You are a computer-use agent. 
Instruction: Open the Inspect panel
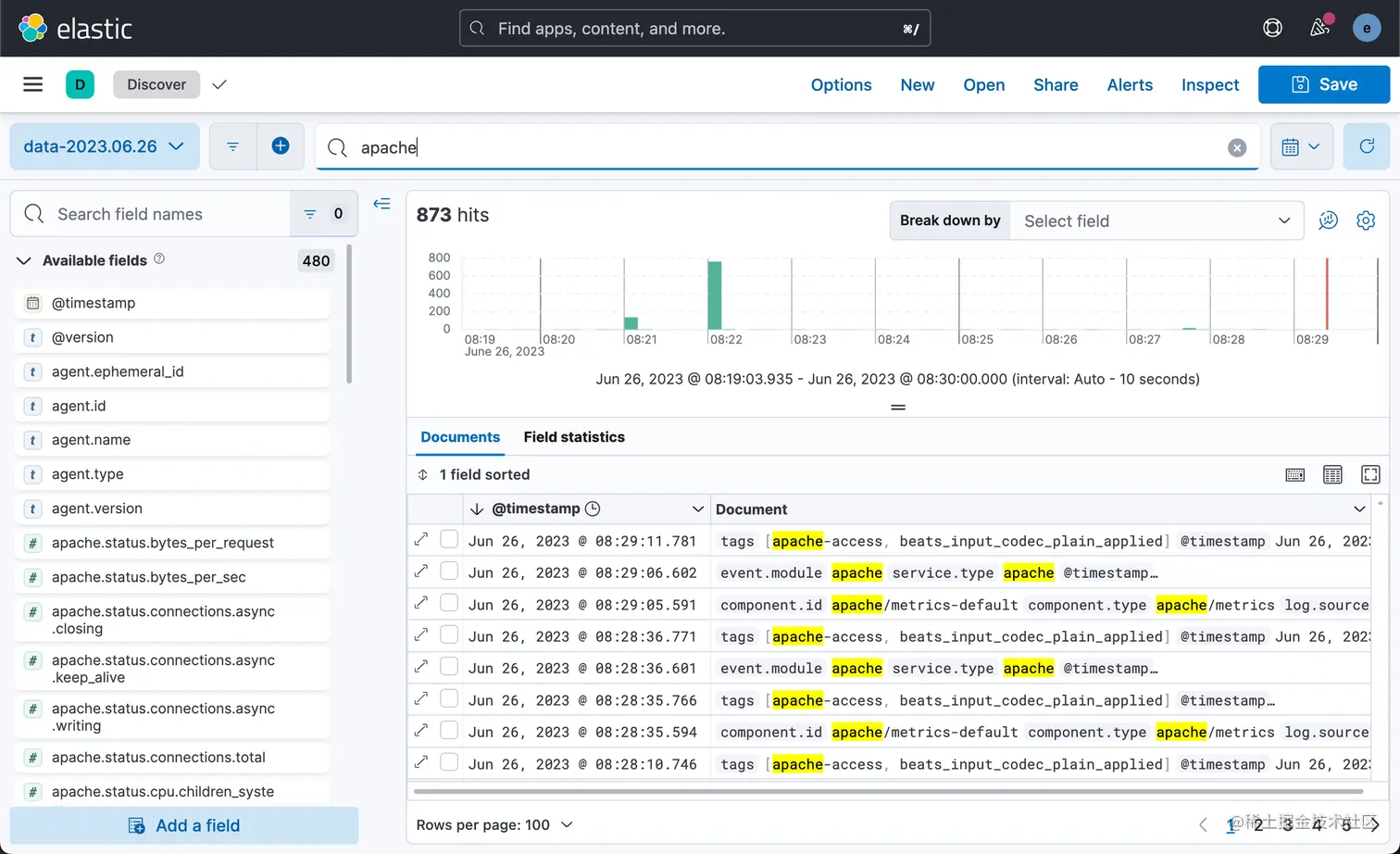(x=1210, y=84)
